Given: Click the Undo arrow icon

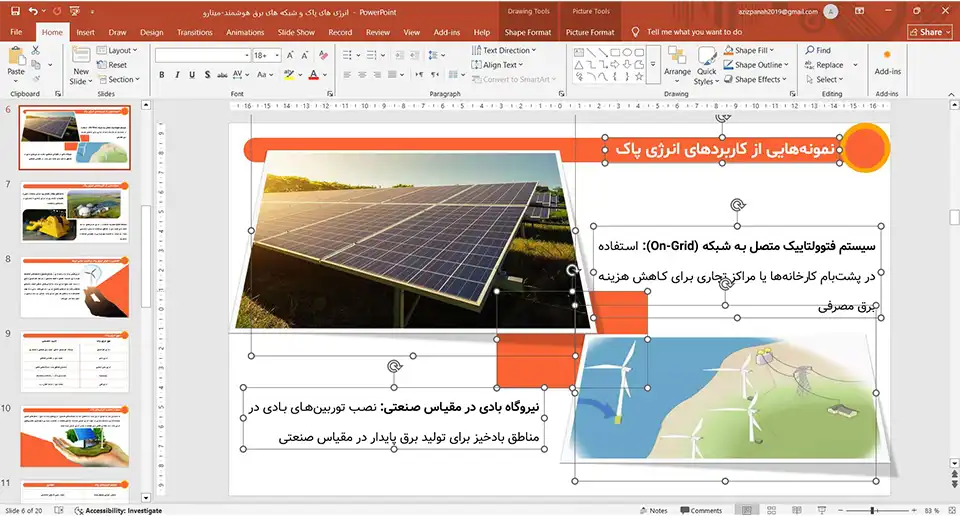Looking at the screenshot, I should (33, 11).
